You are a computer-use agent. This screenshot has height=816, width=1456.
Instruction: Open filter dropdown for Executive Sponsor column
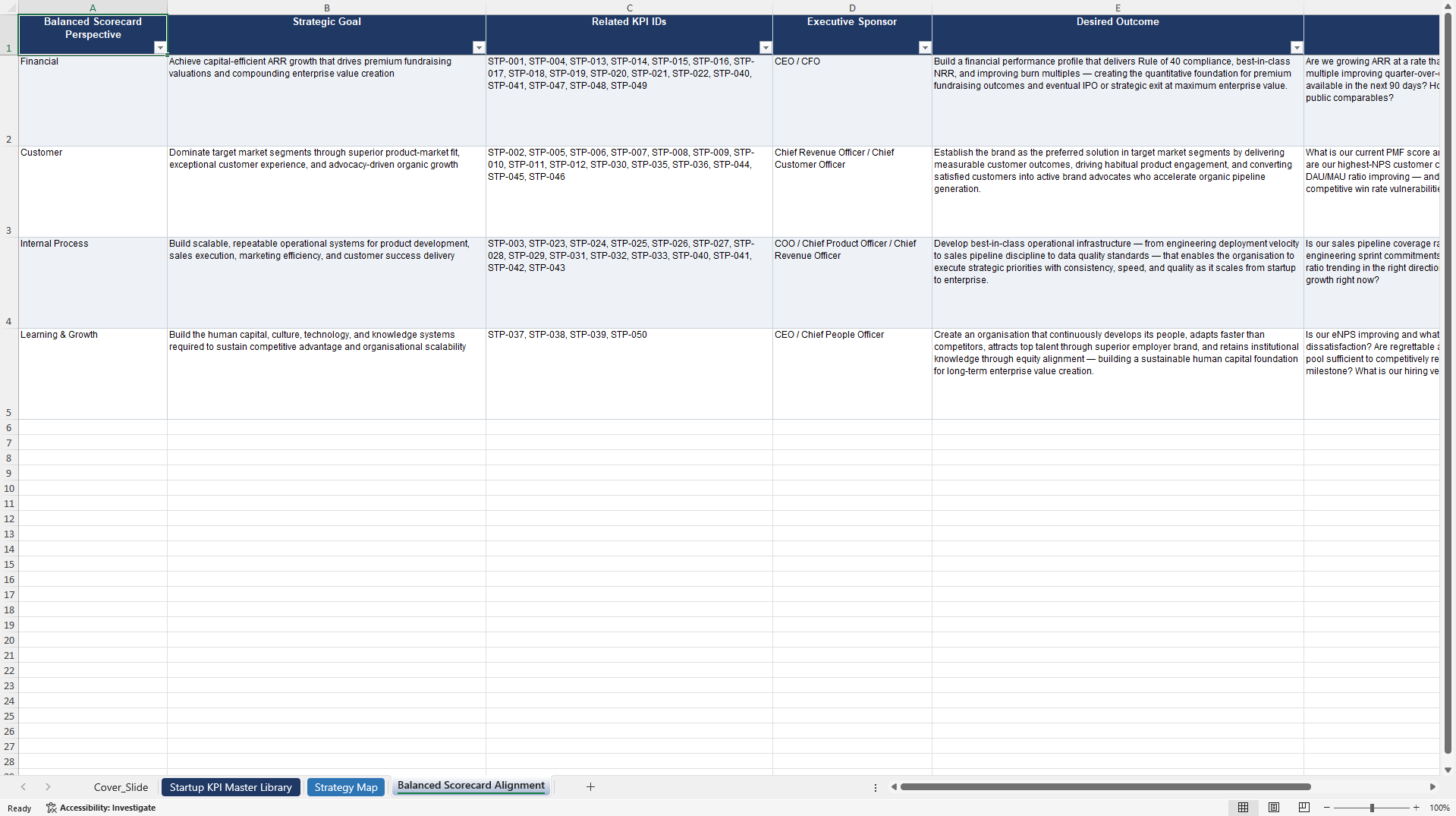(925, 48)
